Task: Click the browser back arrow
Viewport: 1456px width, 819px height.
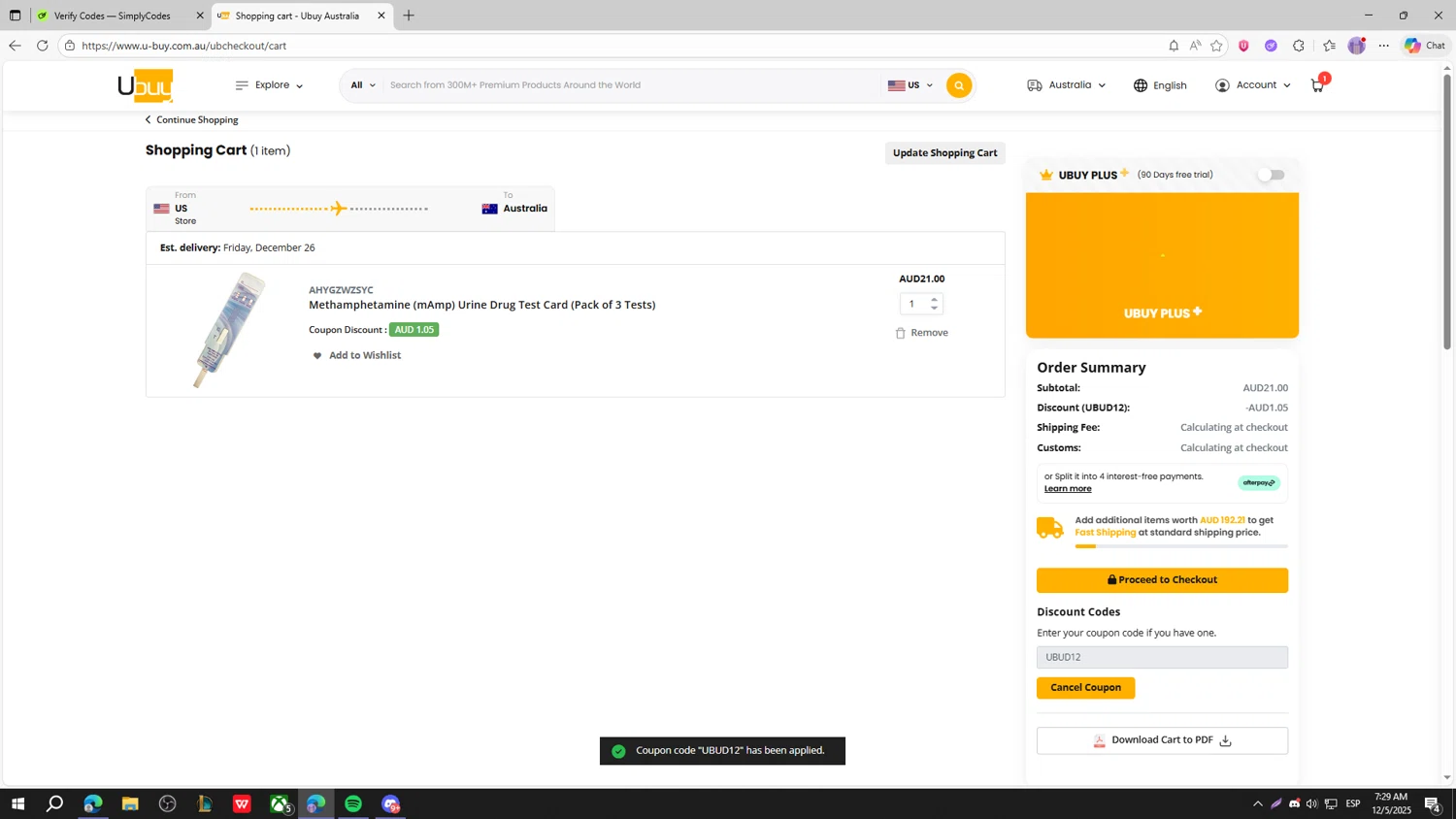Action: (15, 46)
